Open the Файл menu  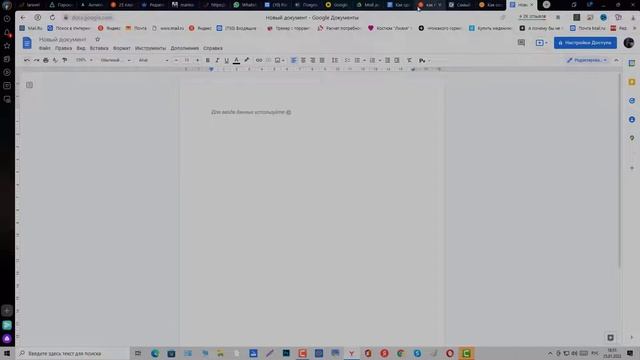tap(44, 48)
